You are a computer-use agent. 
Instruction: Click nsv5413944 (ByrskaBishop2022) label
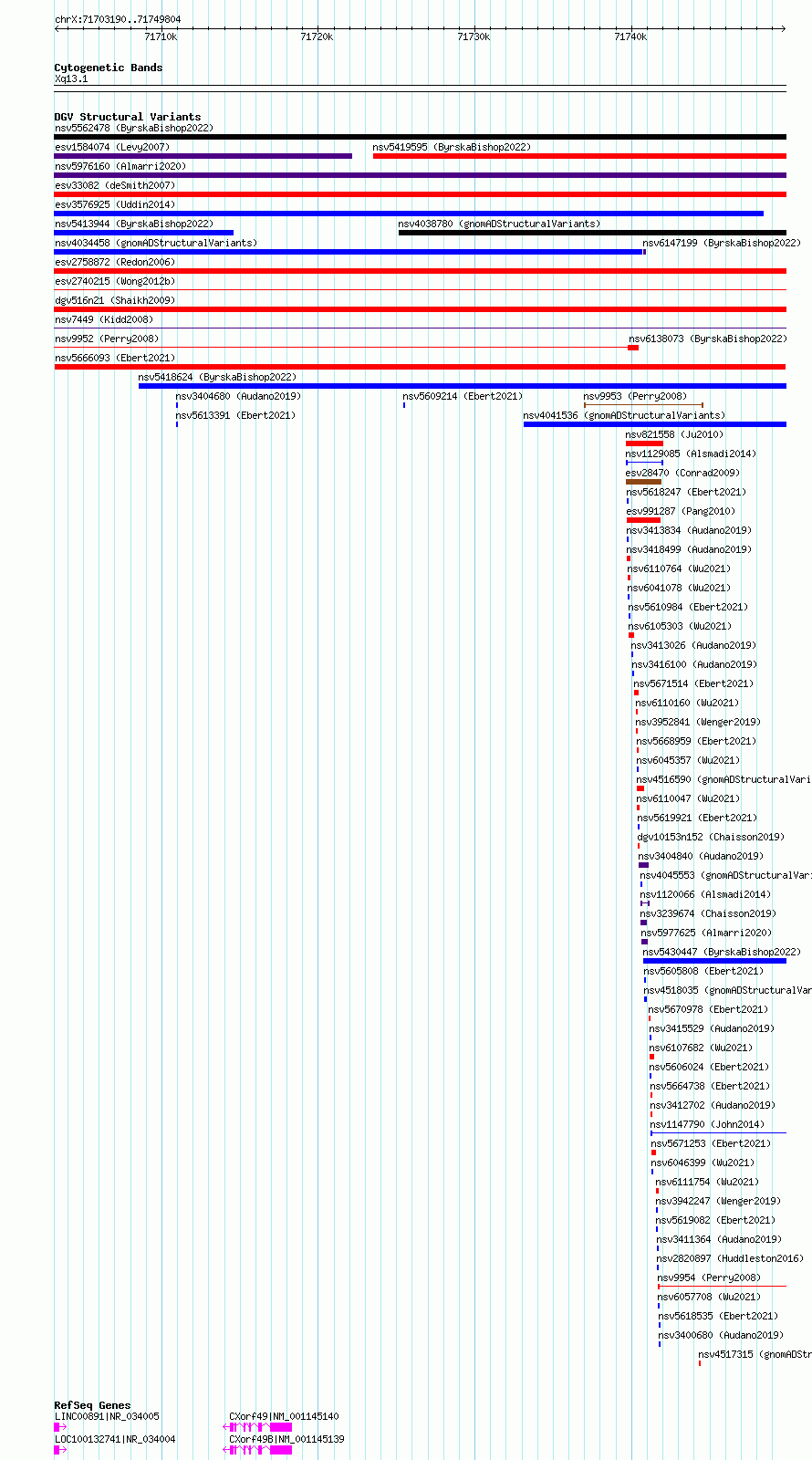click(x=133, y=224)
